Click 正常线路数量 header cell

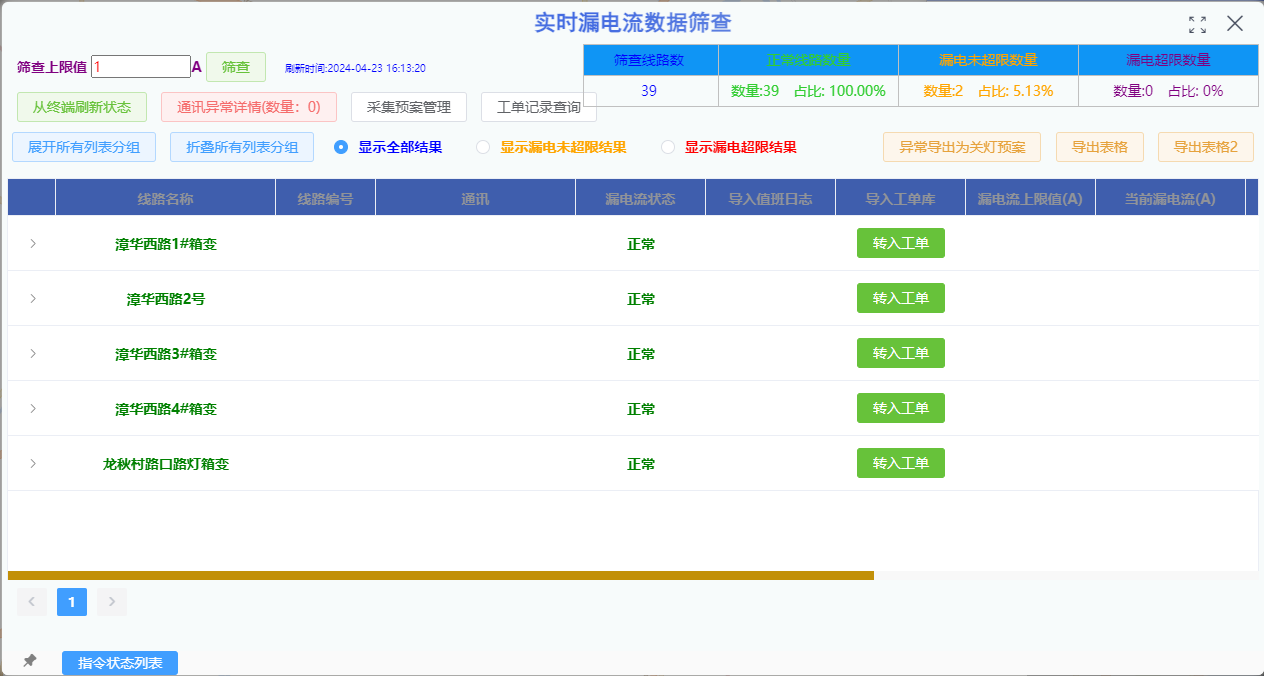click(x=809, y=60)
